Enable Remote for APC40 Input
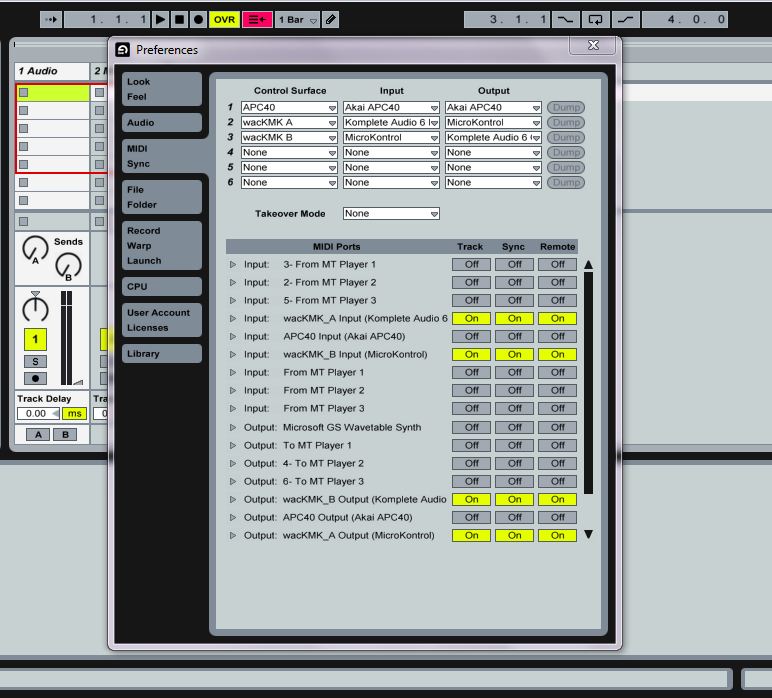The image size is (772, 698). point(557,337)
